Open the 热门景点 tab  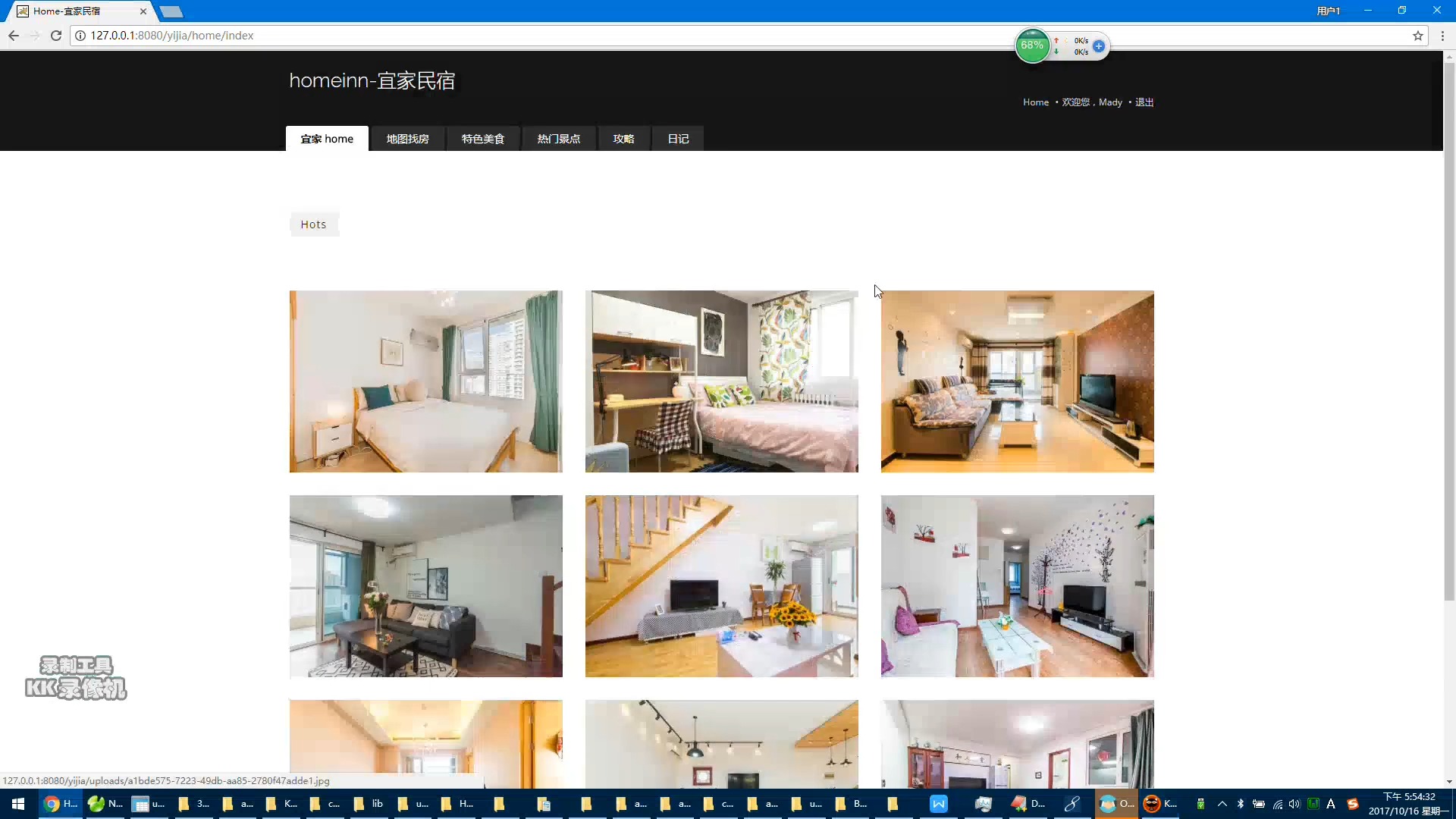(x=559, y=139)
